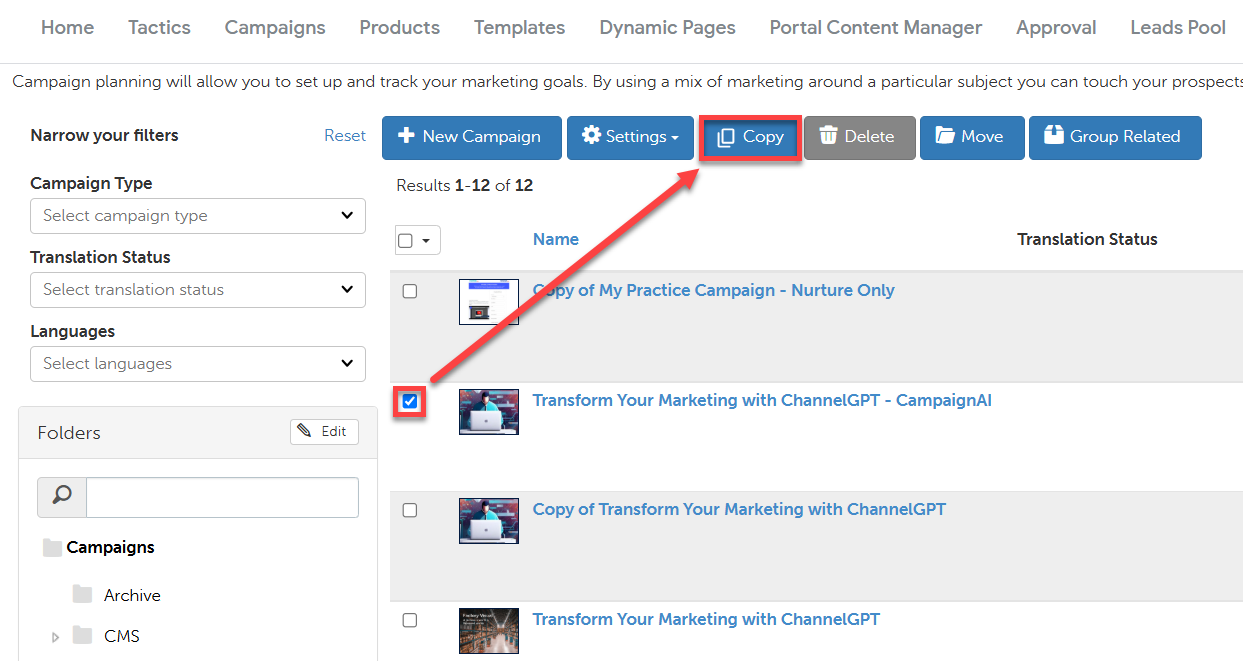Open the Select languages dropdown

click(198, 364)
